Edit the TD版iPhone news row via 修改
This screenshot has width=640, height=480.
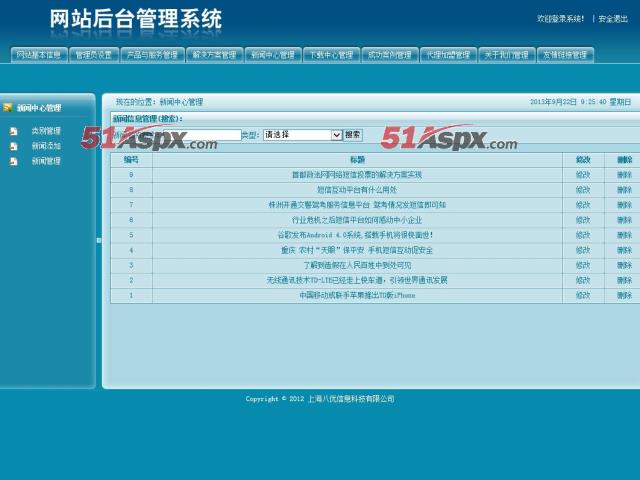click(x=583, y=296)
